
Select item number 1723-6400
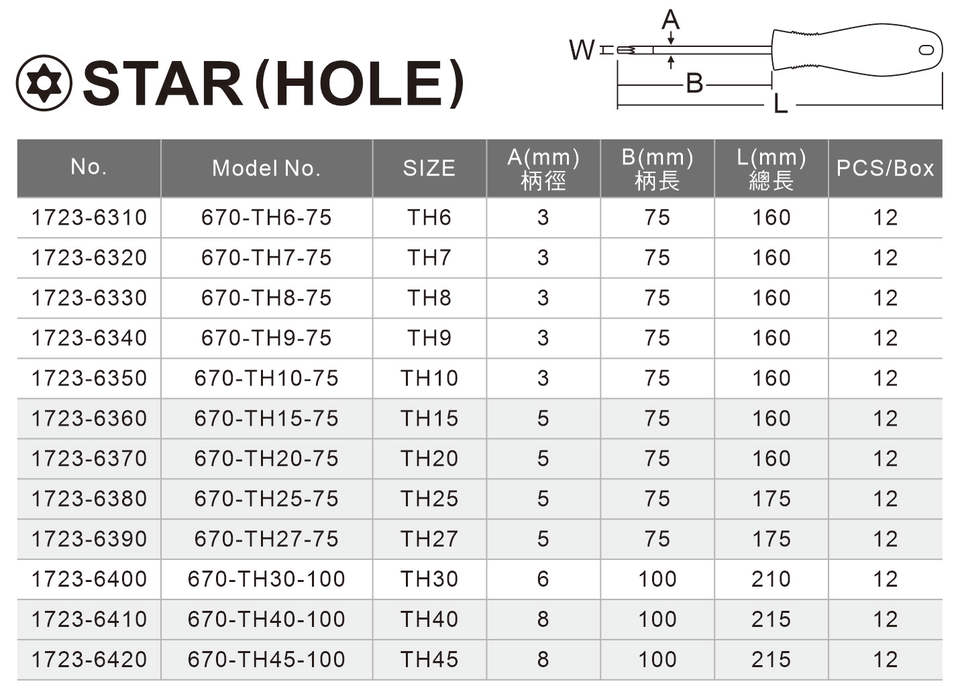coord(89,579)
